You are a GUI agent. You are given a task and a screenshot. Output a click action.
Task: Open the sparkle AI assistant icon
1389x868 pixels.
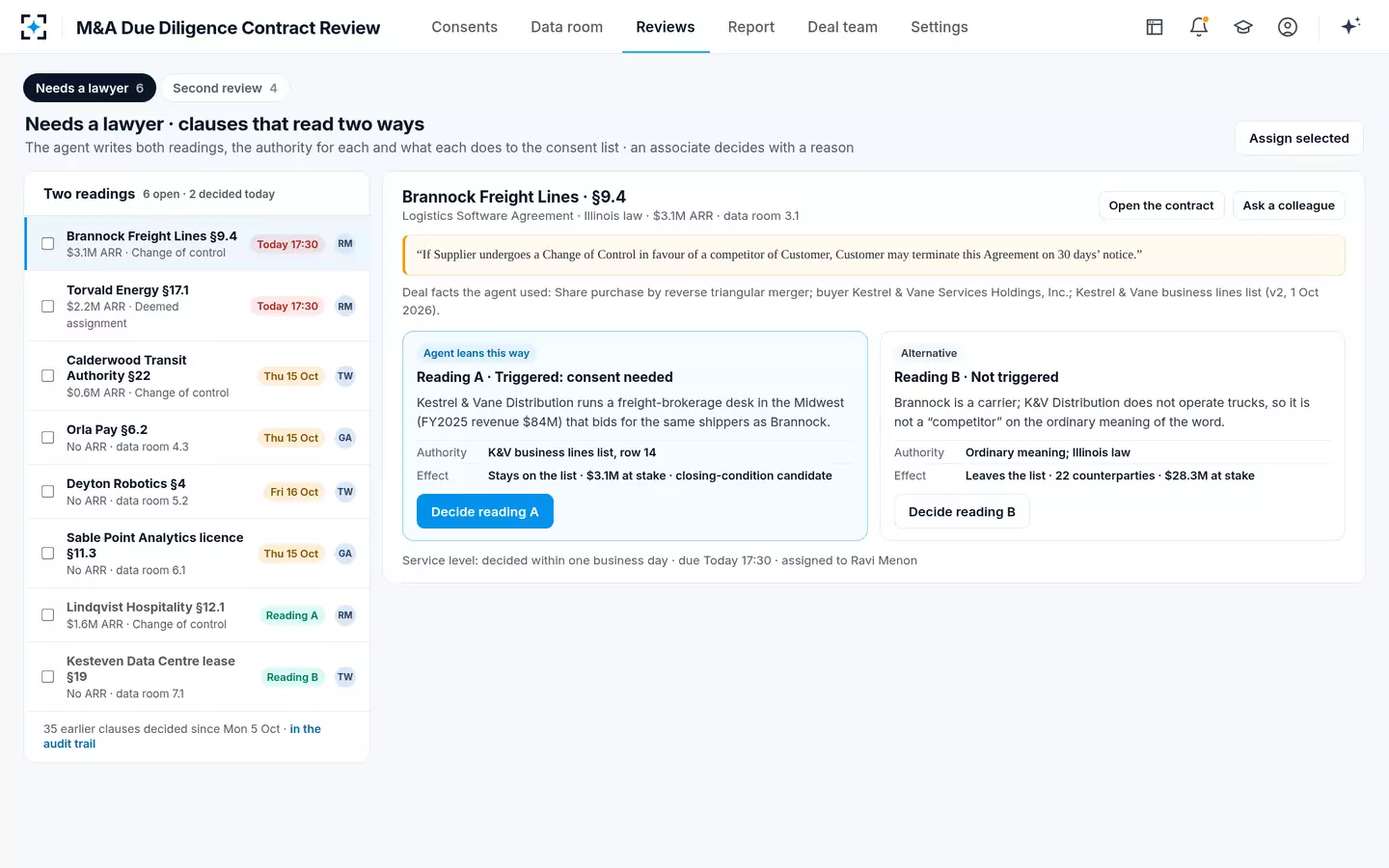[x=1350, y=27]
